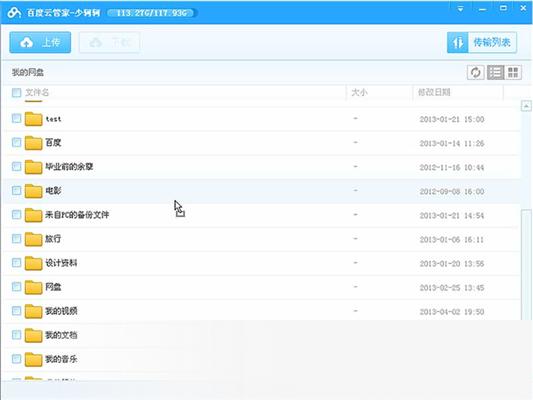Viewport: 533px width, 400px height.
Task: Minimize the Baidu cloud window
Action: tap(482, 9)
